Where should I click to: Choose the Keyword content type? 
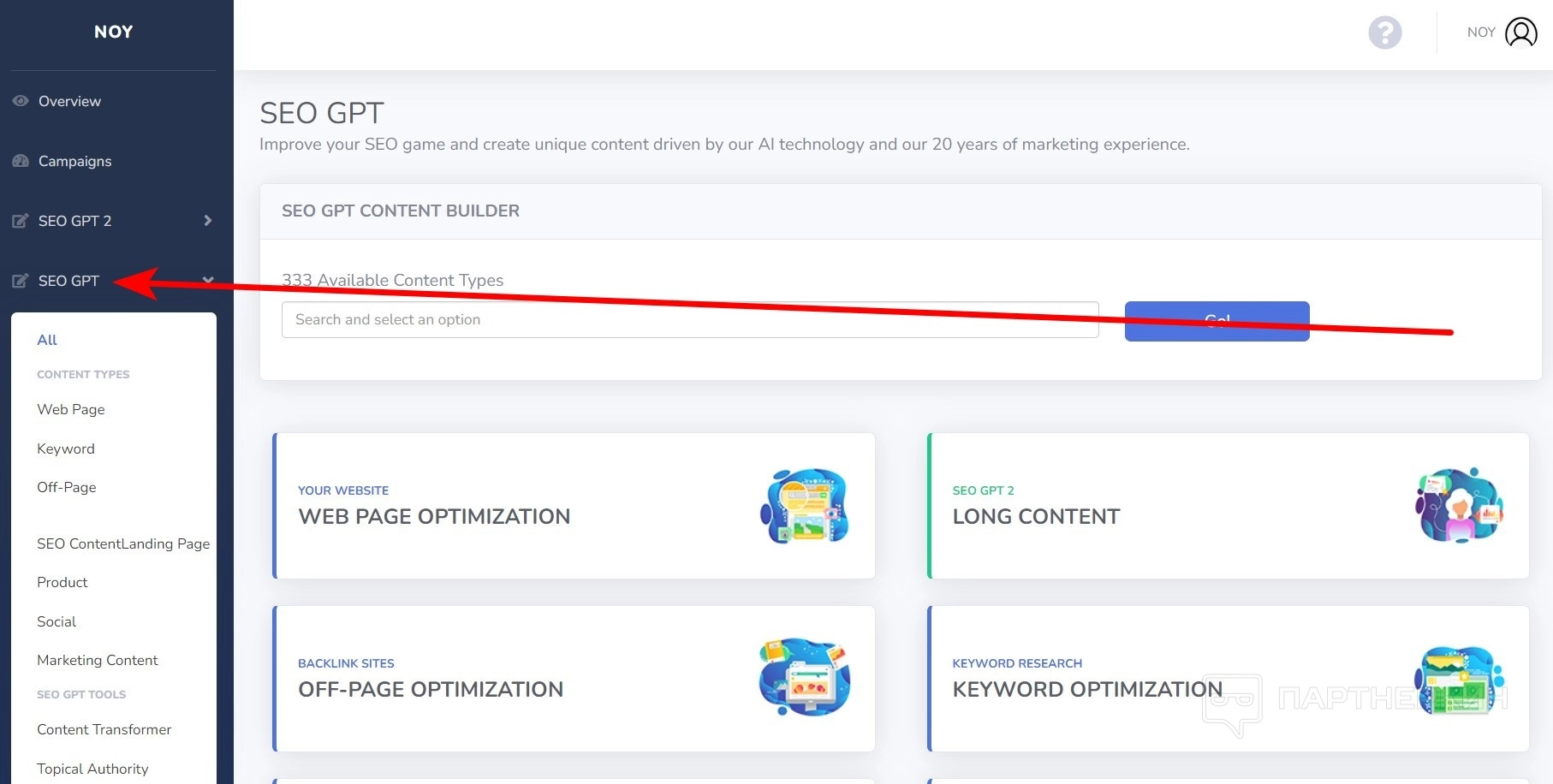[x=66, y=448]
